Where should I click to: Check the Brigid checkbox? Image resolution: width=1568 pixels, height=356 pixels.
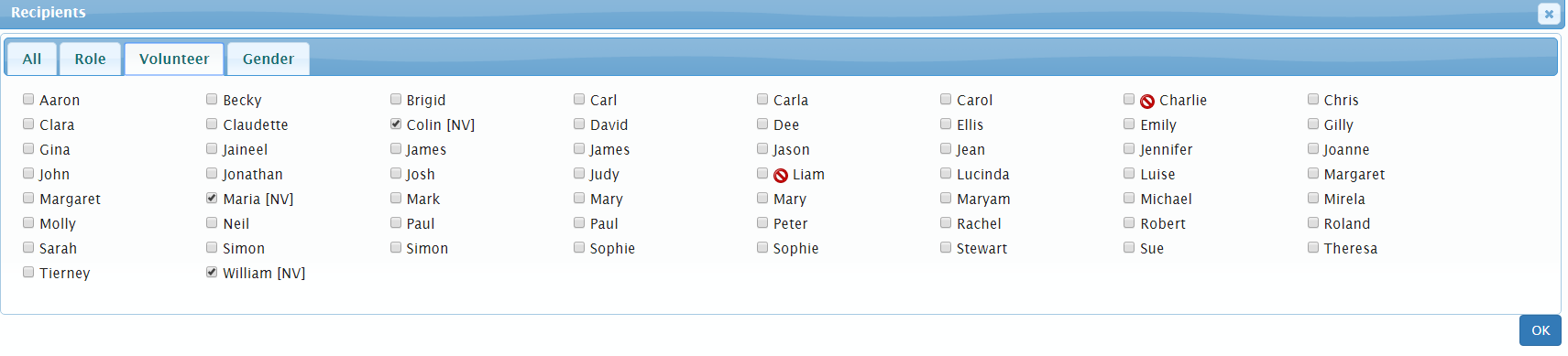(x=396, y=99)
